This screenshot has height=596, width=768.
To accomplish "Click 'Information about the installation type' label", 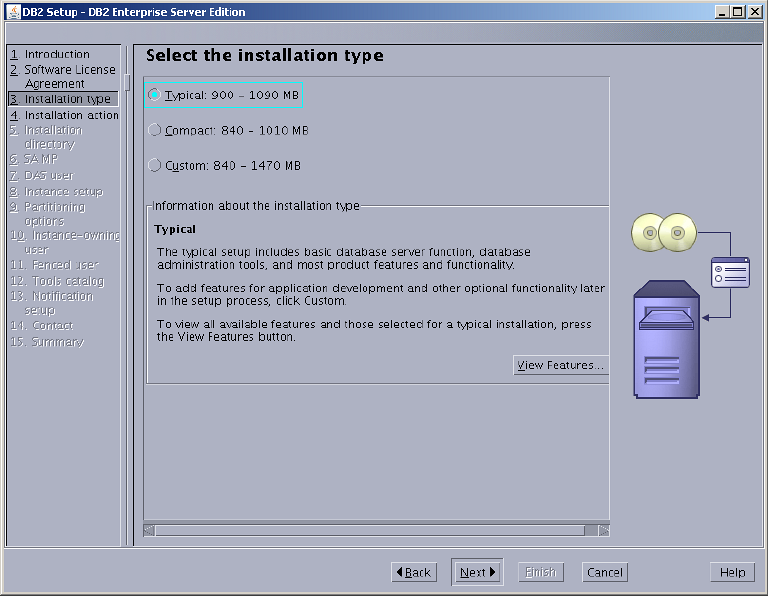I will 256,206.
